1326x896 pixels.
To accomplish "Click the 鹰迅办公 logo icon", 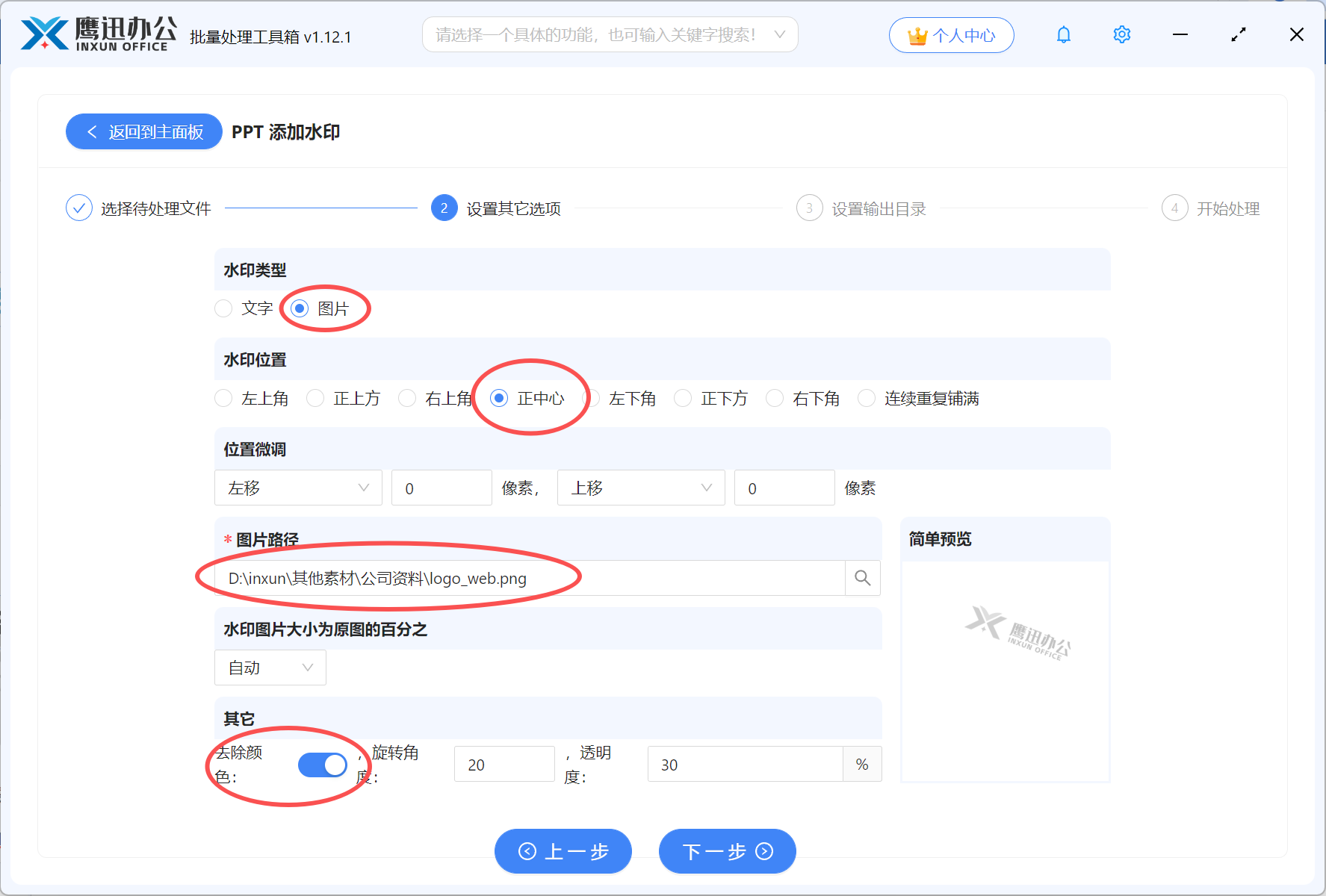I will click(45, 33).
